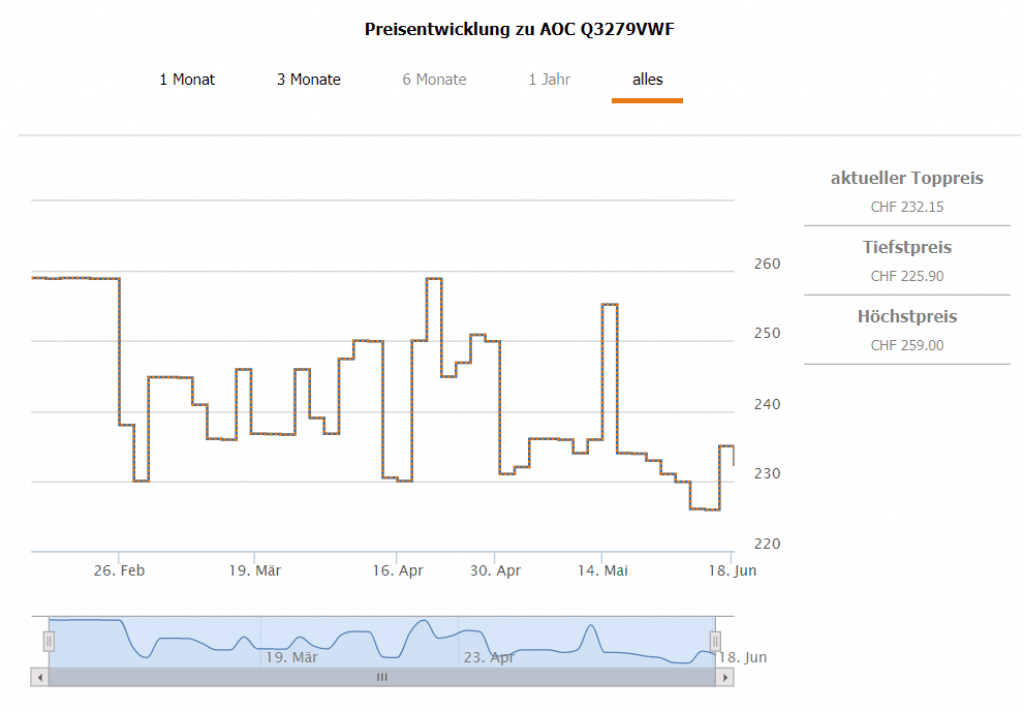Choose the '6 Monate' time range
This screenshot has height=712, width=1024.
[x=434, y=79]
